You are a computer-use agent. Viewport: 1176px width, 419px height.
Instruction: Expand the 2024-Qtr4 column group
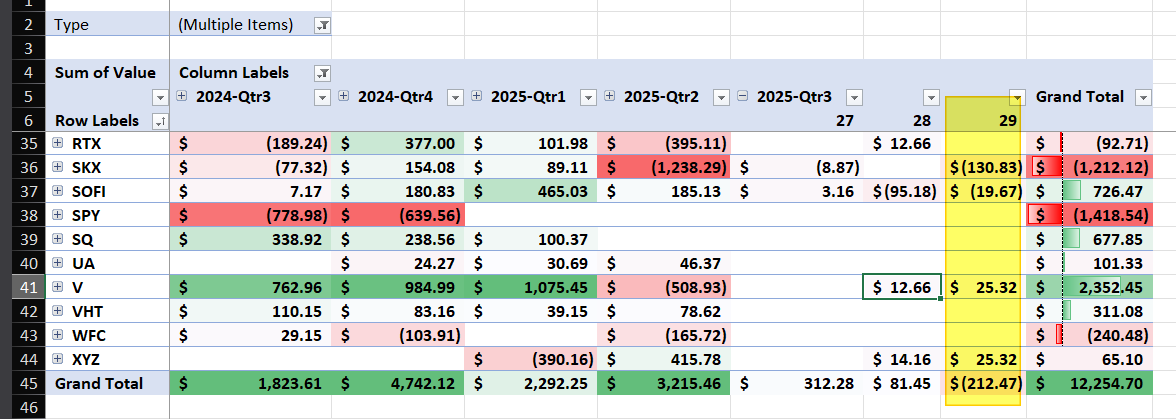[344, 96]
